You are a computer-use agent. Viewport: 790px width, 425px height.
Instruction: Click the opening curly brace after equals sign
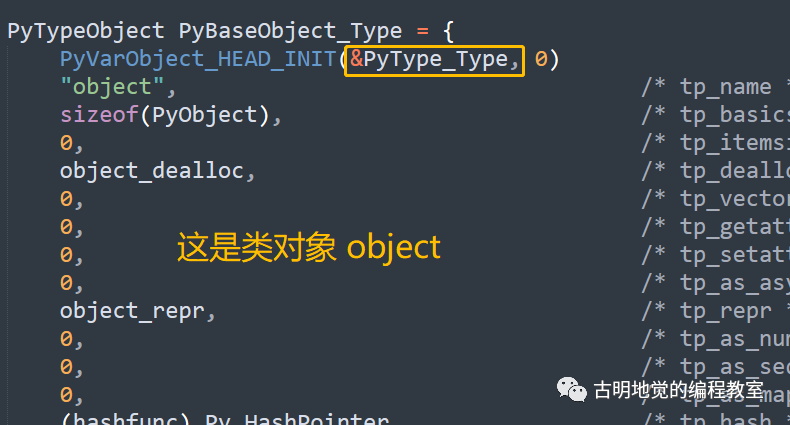[x=448, y=32]
